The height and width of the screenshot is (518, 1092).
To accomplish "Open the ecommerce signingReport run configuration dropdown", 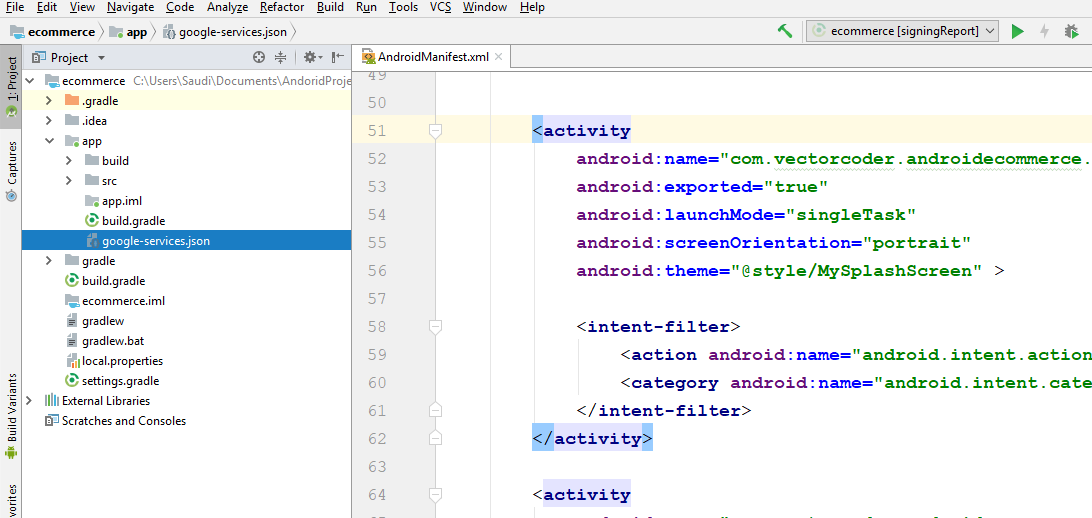I will tap(902, 31).
